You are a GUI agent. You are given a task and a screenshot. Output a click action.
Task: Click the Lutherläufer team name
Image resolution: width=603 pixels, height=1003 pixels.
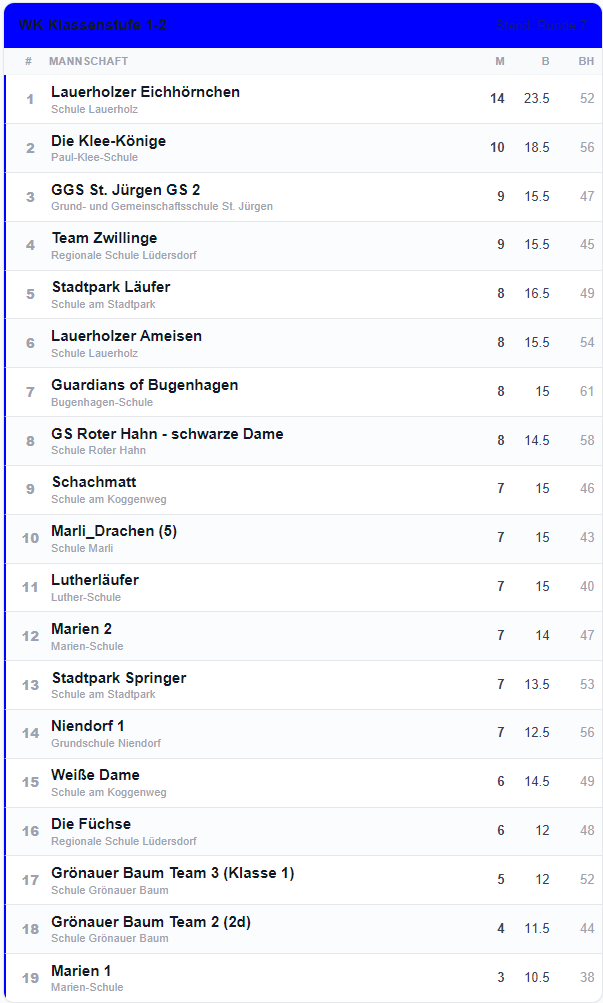click(x=95, y=580)
